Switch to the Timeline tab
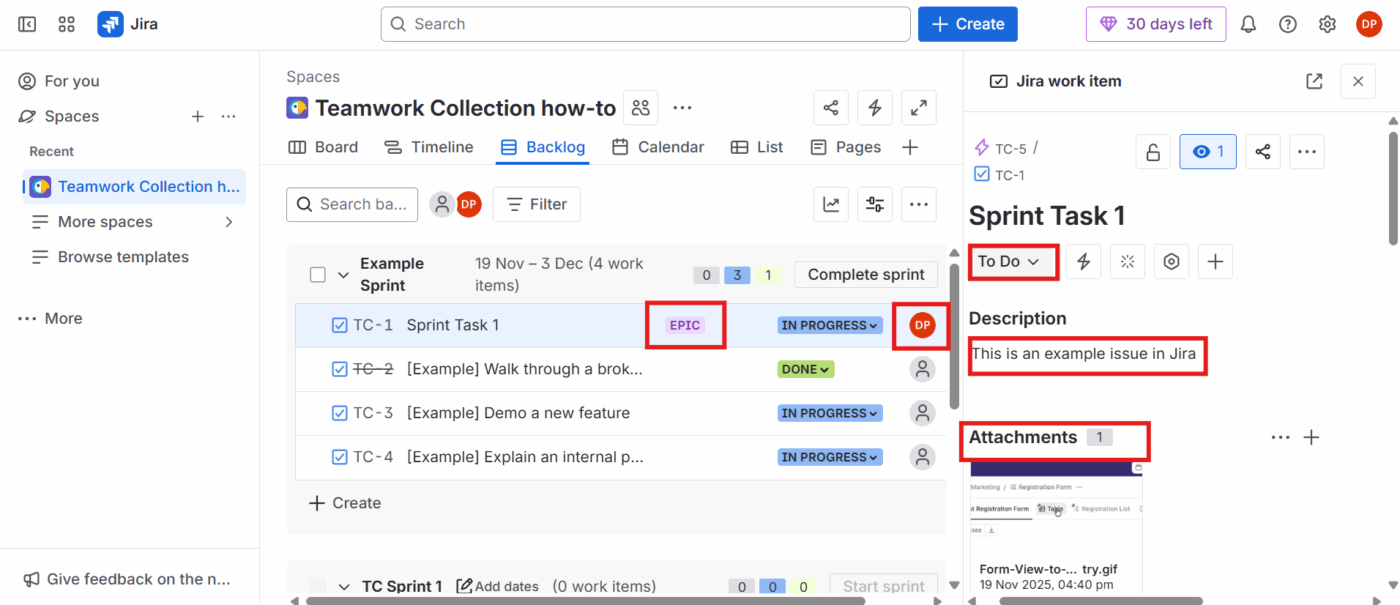The height and width of the screenshot is (605, 1400). [428, 146]
